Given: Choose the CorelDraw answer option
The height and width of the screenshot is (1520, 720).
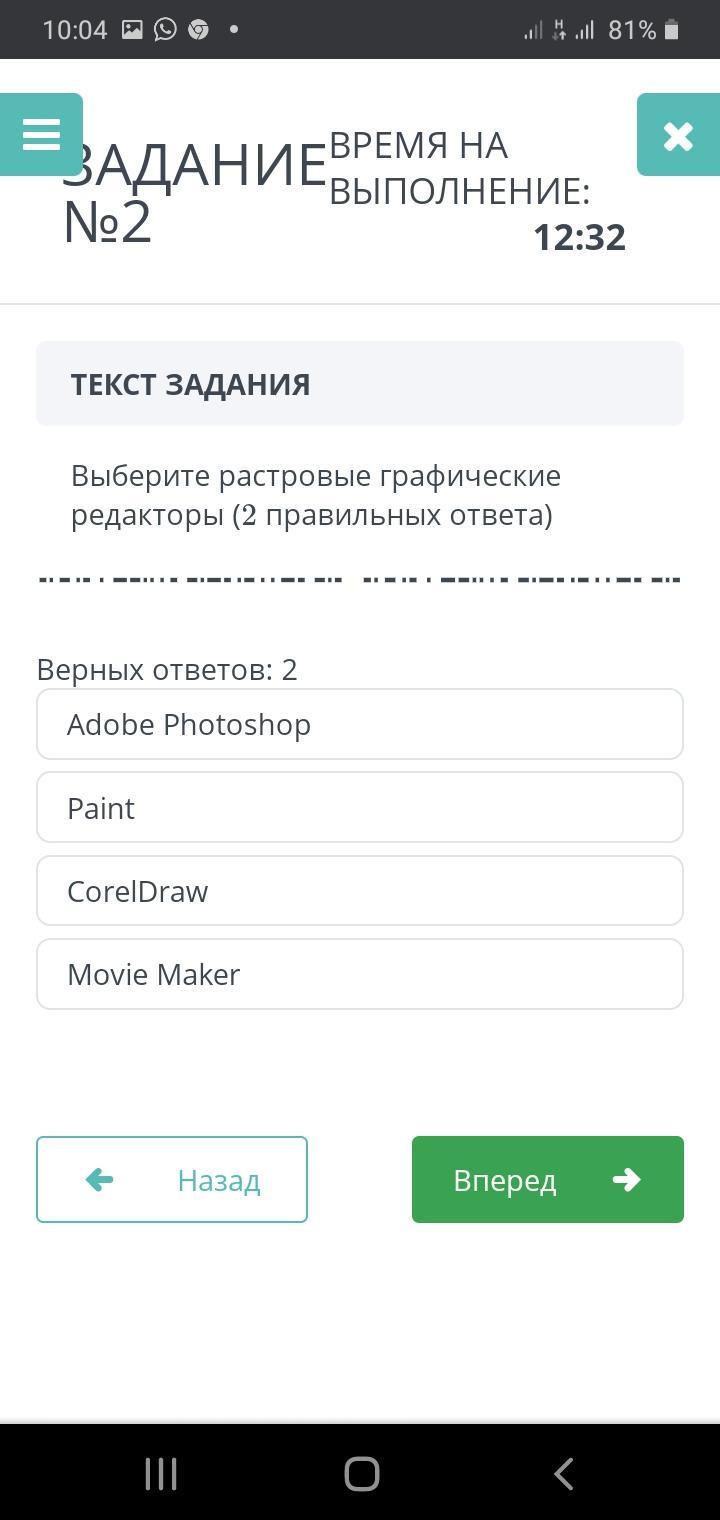Looking at the screenshot, I should [360, 891].
